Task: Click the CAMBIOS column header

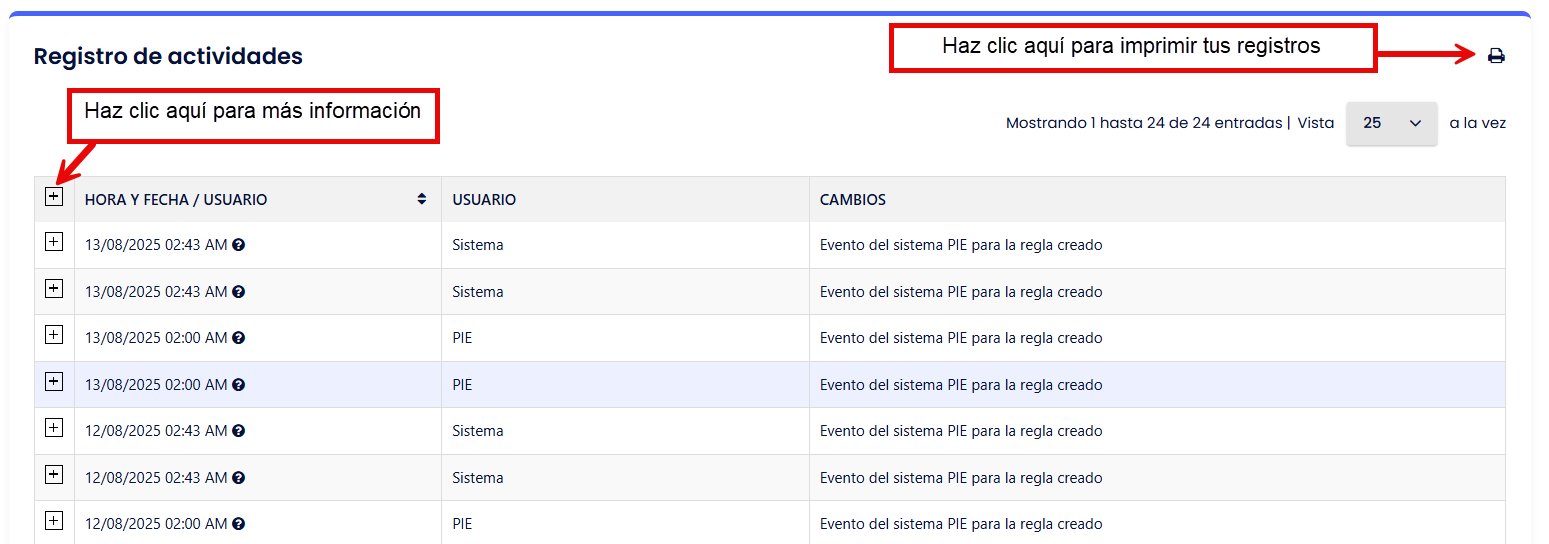Action: tap(852, 200)
